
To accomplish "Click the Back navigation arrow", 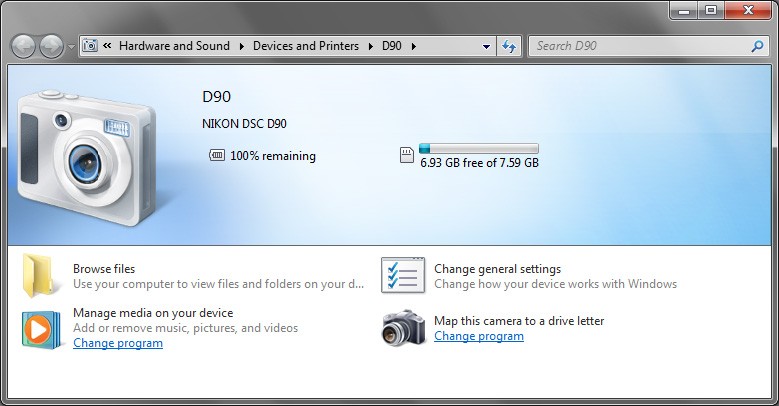I will (x=23, y=47).
